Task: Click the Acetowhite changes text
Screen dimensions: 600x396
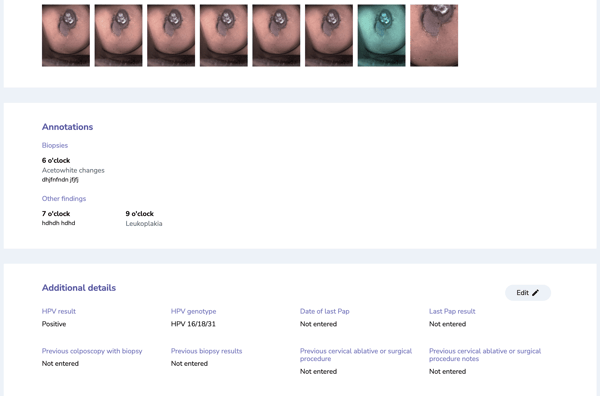Action: pyautogui.click(x=73, y=170)
